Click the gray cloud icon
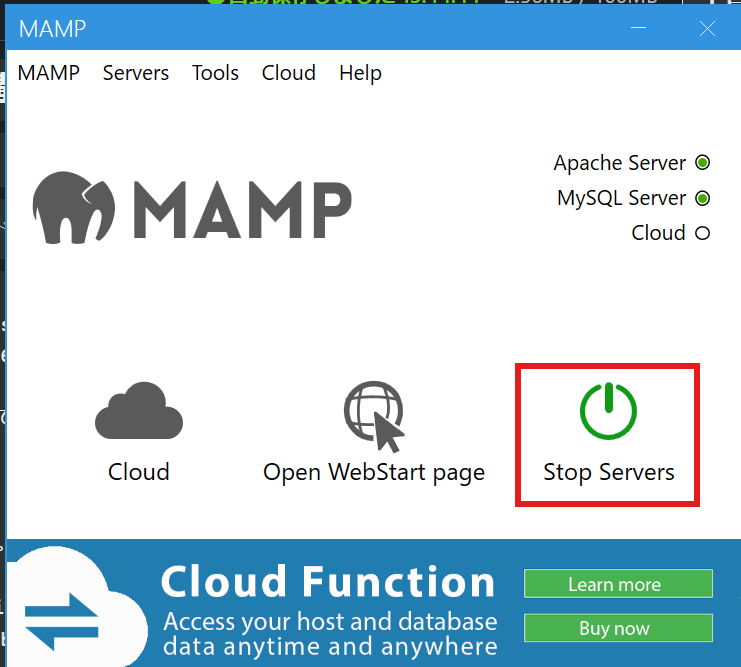The width and height of the screenshot is (741, 667). 139,410
